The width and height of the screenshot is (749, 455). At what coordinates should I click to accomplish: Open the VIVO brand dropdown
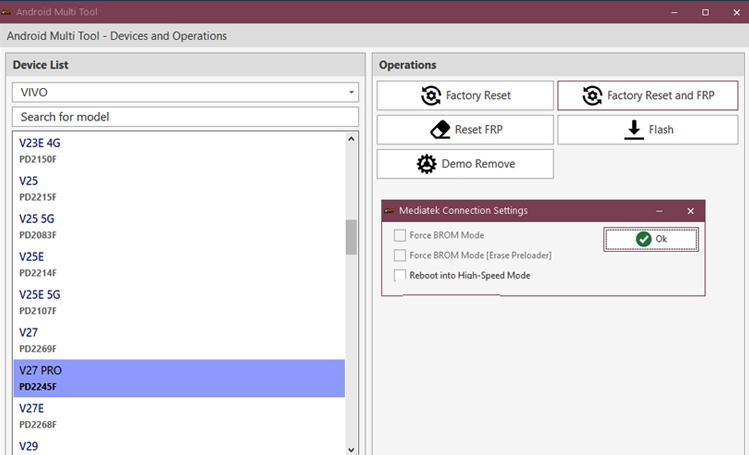pyautogui.click(x=185, y=92)
